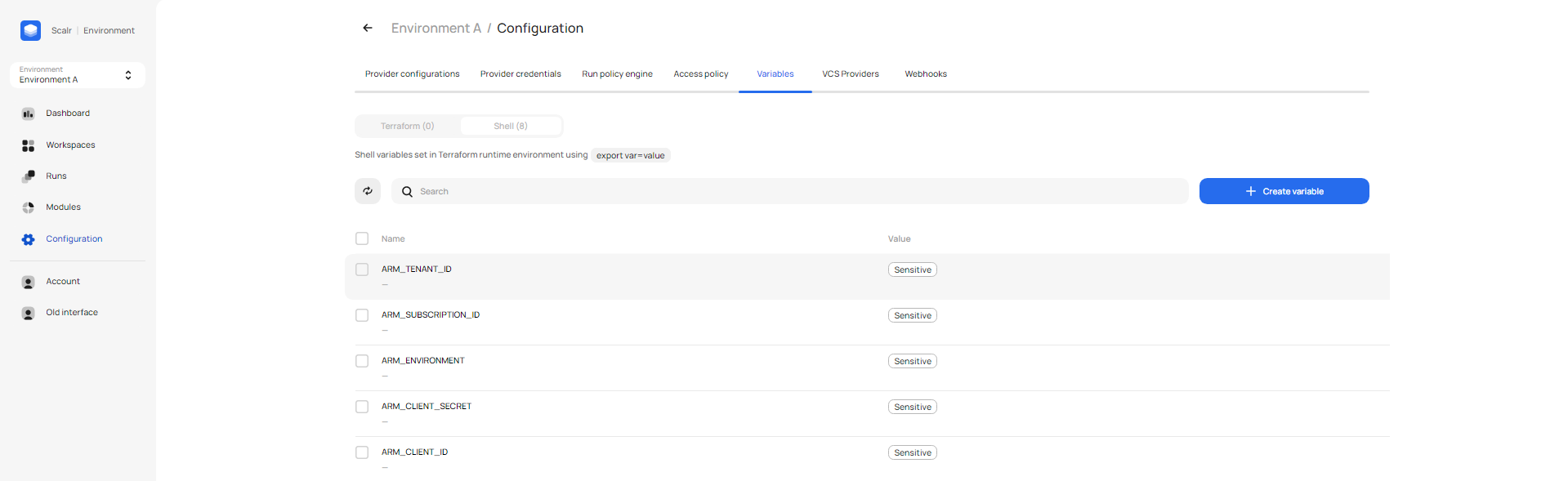
Task: Switch to Run policy engine tab
Action: click(x=617, y=74)
